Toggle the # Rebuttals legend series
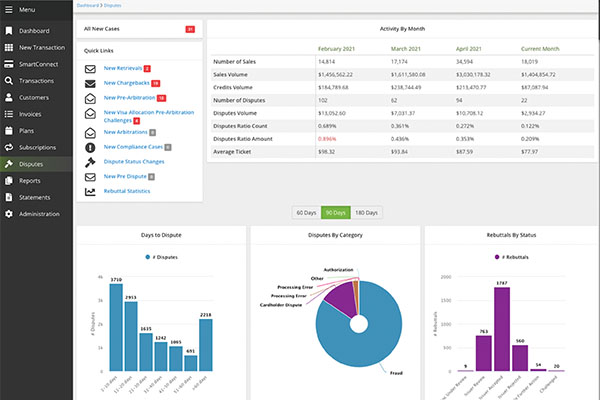Viewport: 600px width, 400px height. click(x=511, y=257)
